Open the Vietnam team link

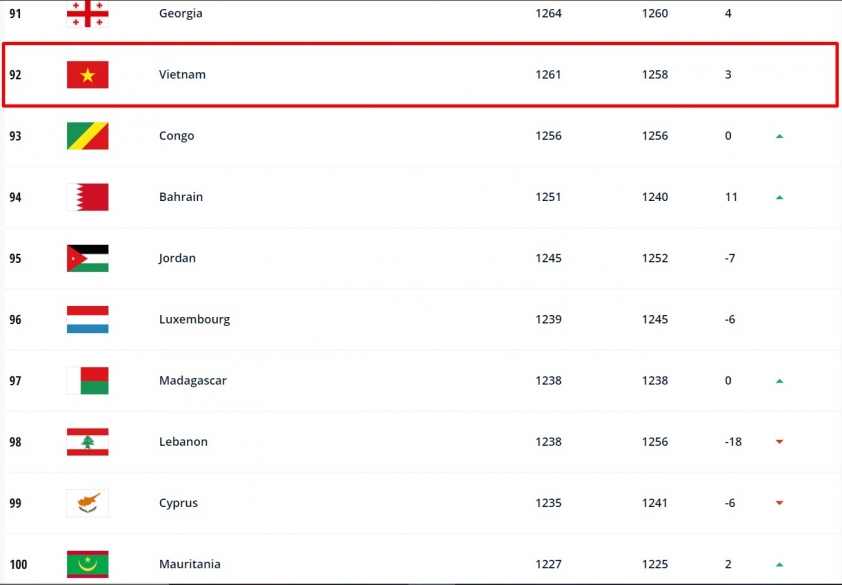point(182,75)
